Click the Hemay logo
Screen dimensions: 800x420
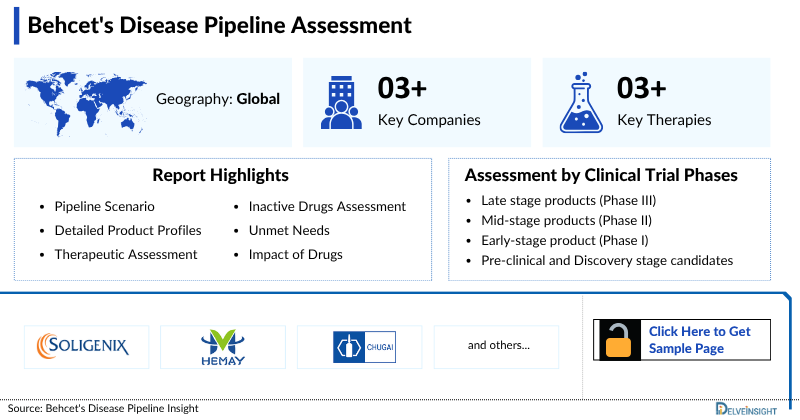coord(223,348)
